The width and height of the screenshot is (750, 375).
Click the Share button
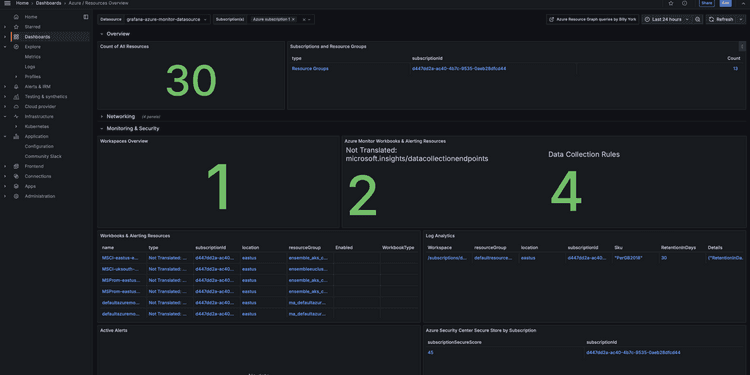(707, 3)
